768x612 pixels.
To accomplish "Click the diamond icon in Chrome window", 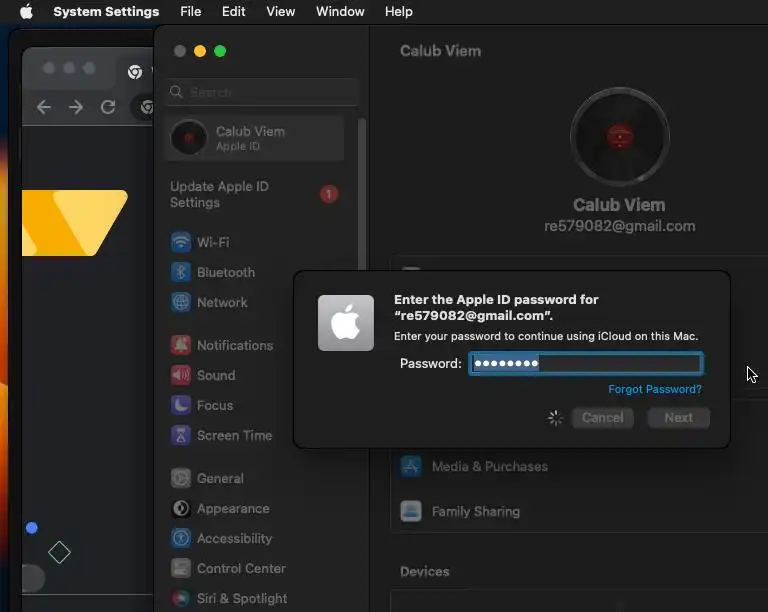I will click(x=59, y=552).
